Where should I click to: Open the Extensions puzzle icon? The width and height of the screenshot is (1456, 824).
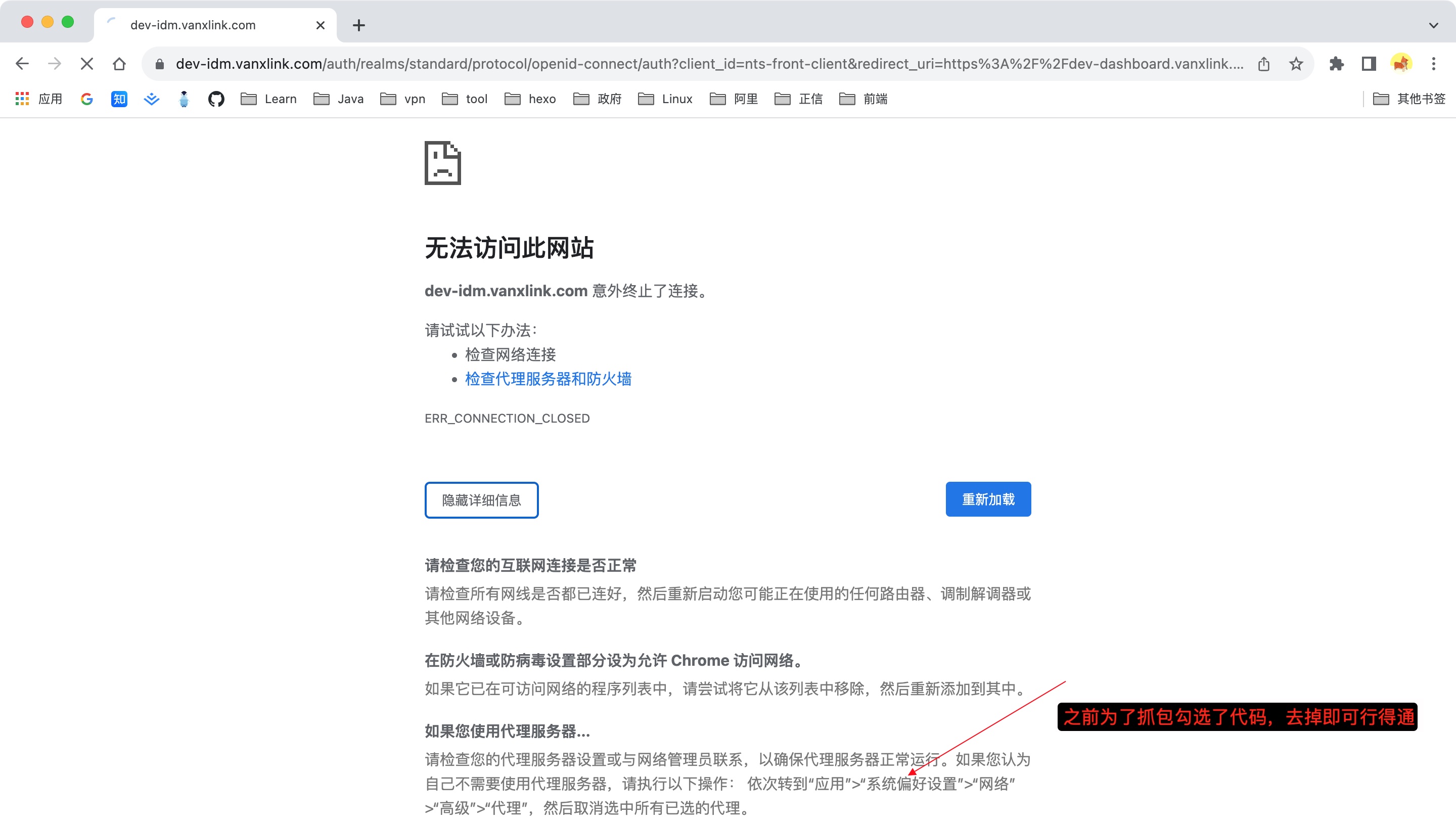tap(1337, 64)
